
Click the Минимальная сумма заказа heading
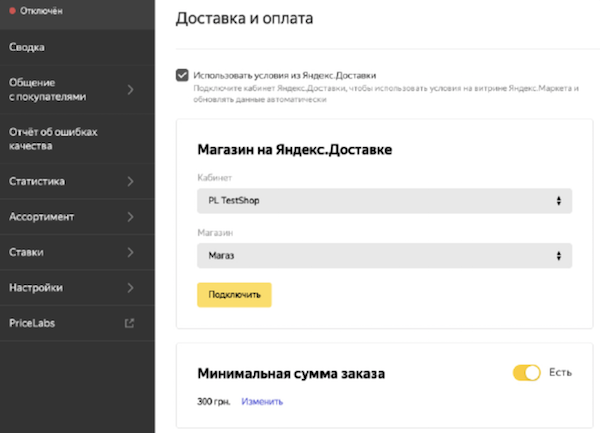tap(291, 374)
